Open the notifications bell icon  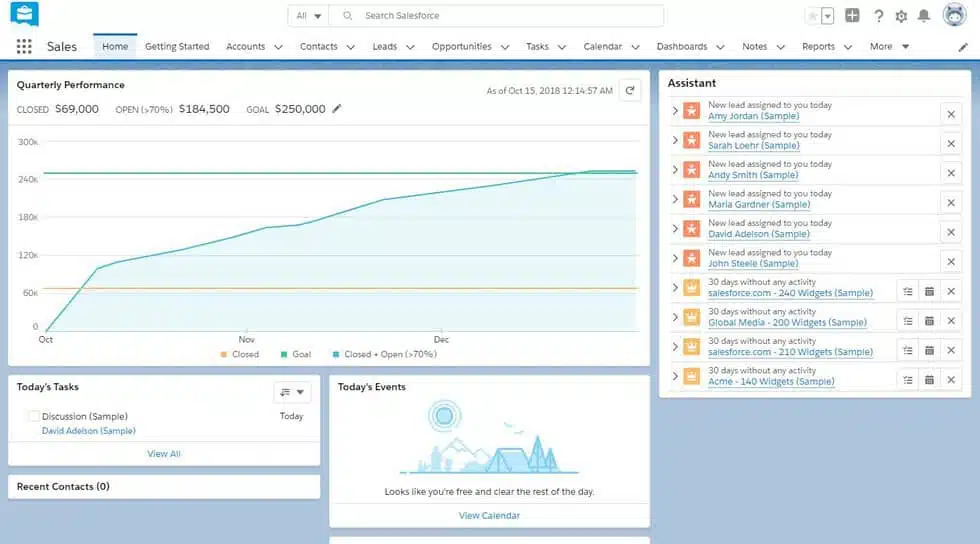[x=924, y=16]
